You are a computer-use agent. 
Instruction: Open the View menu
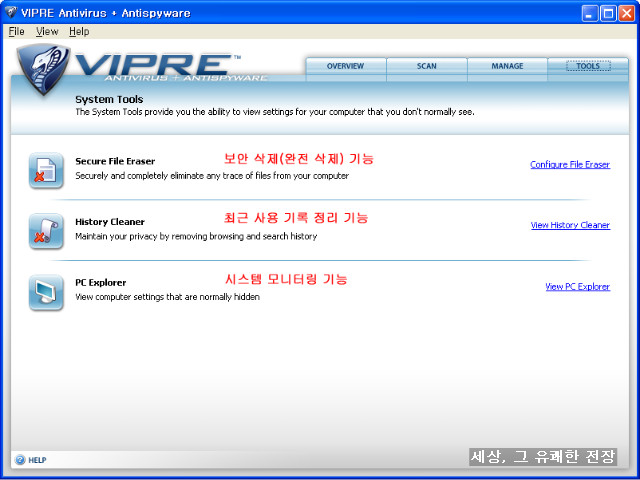click(47, 31)
